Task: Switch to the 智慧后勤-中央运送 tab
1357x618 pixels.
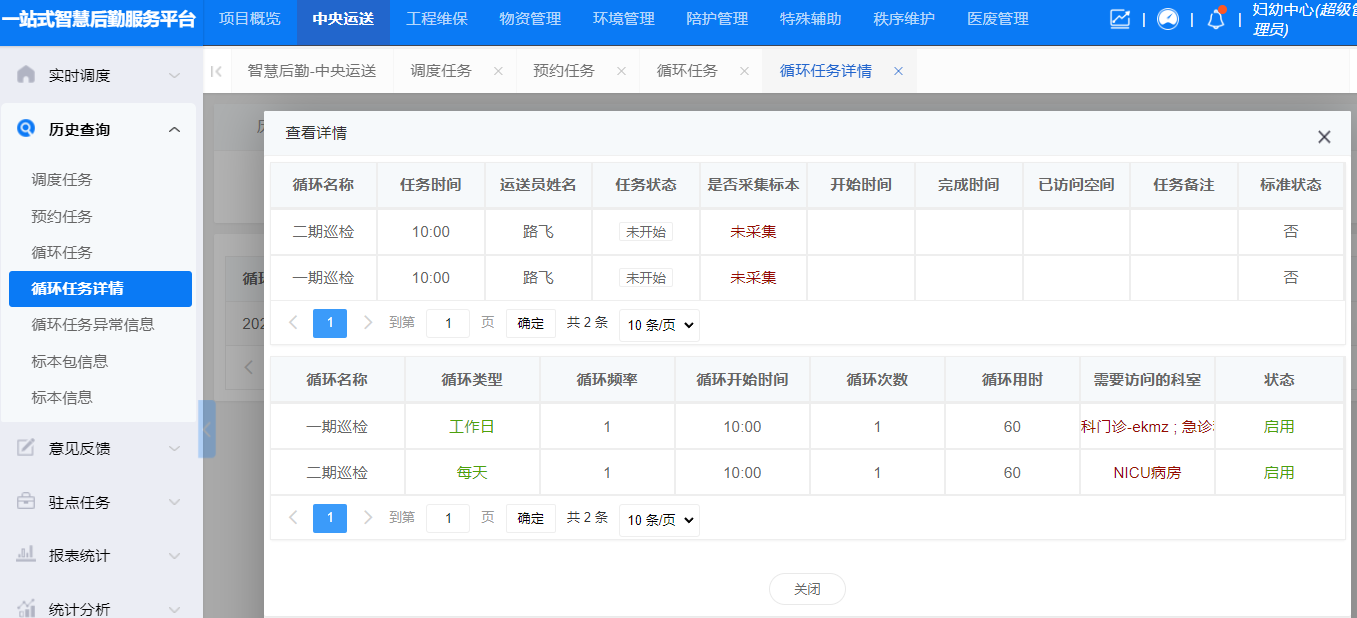Action: [312, 71]
